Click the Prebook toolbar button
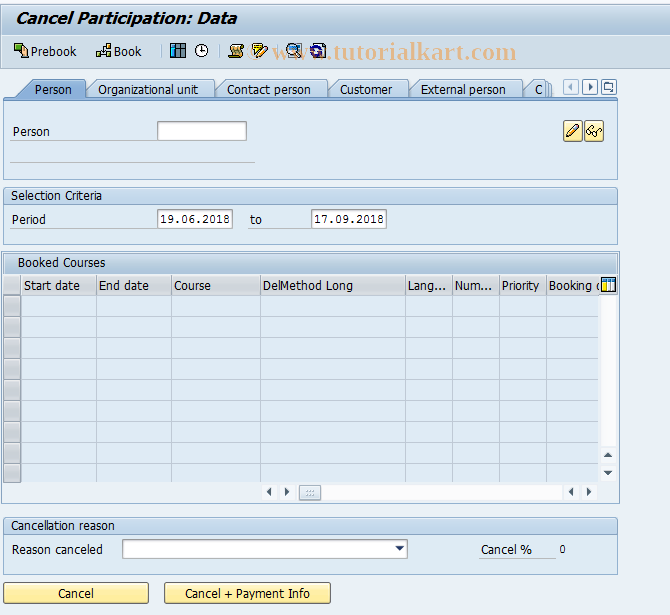 coord(45,51)
